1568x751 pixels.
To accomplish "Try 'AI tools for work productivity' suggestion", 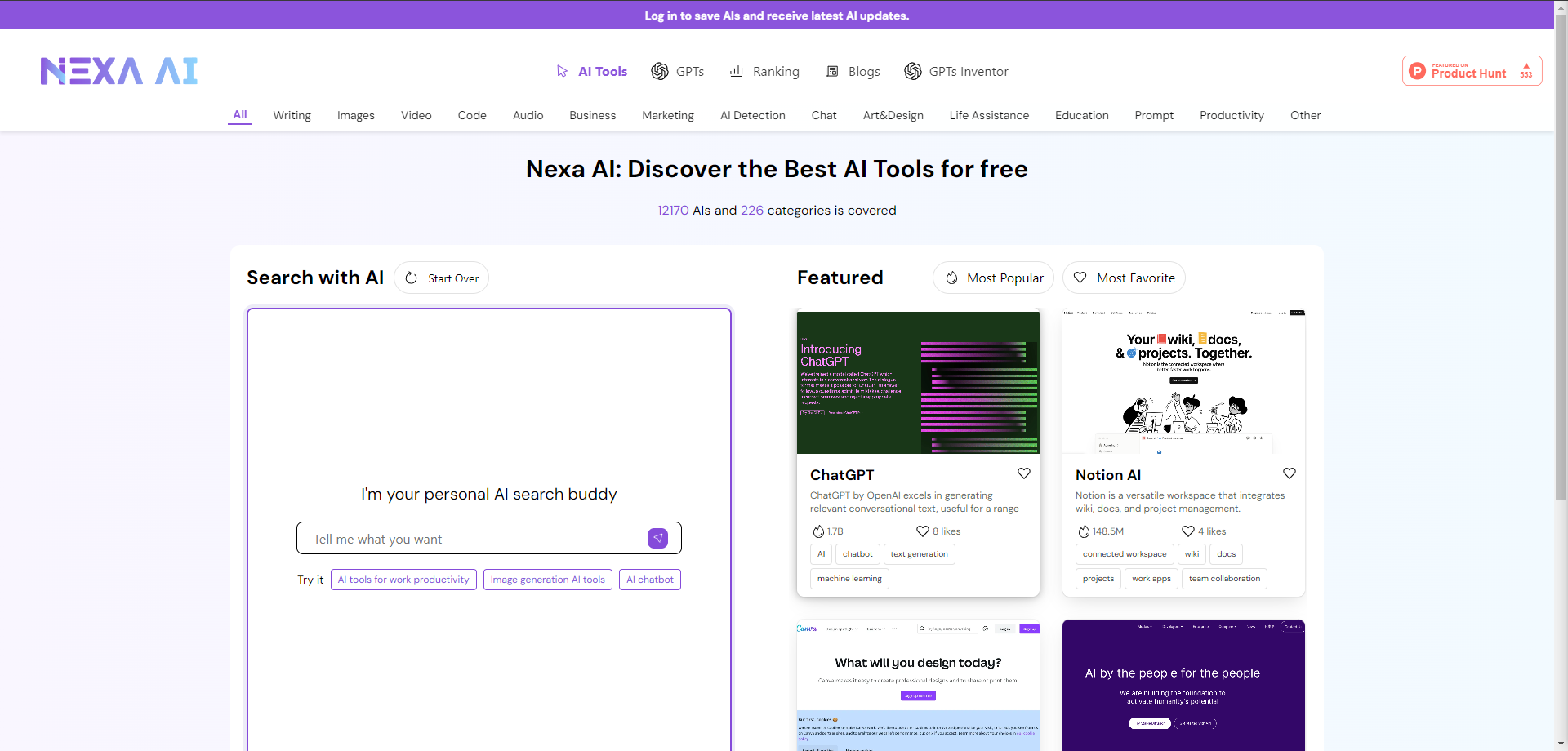I will point(403,580).
